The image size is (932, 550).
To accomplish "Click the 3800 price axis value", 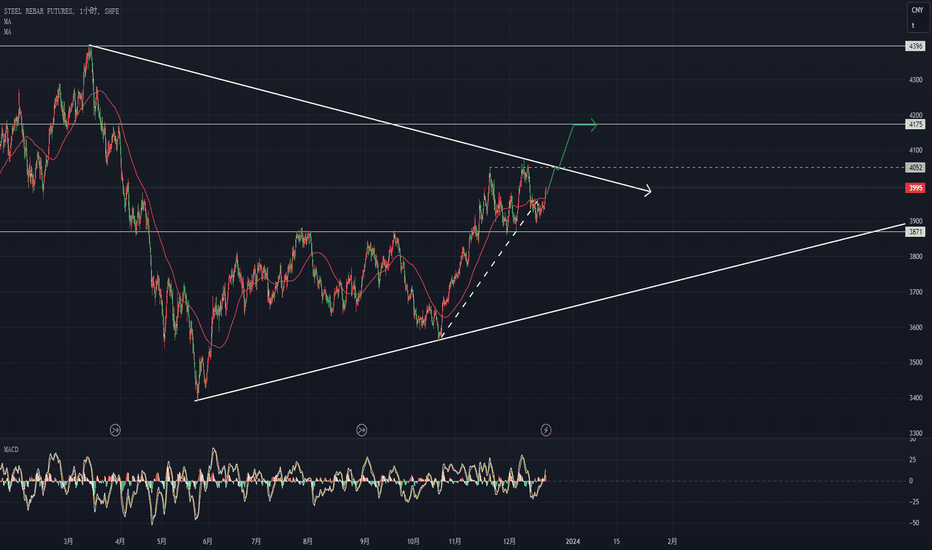I will [915, 256].
